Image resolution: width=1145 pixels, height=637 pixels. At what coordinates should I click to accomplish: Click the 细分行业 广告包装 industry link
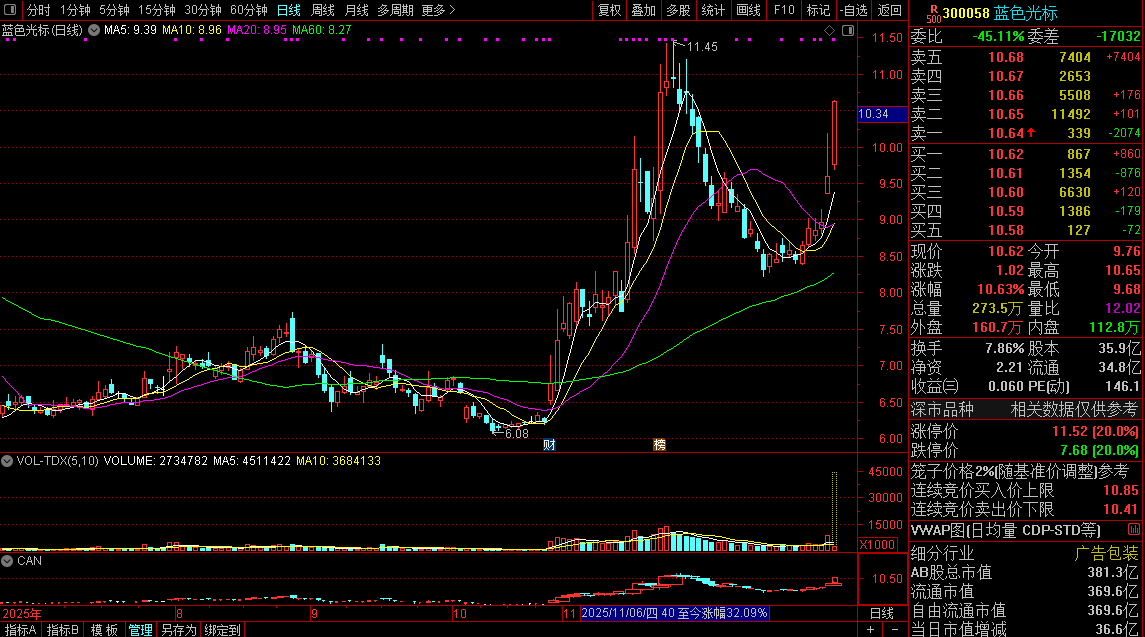1106,554
